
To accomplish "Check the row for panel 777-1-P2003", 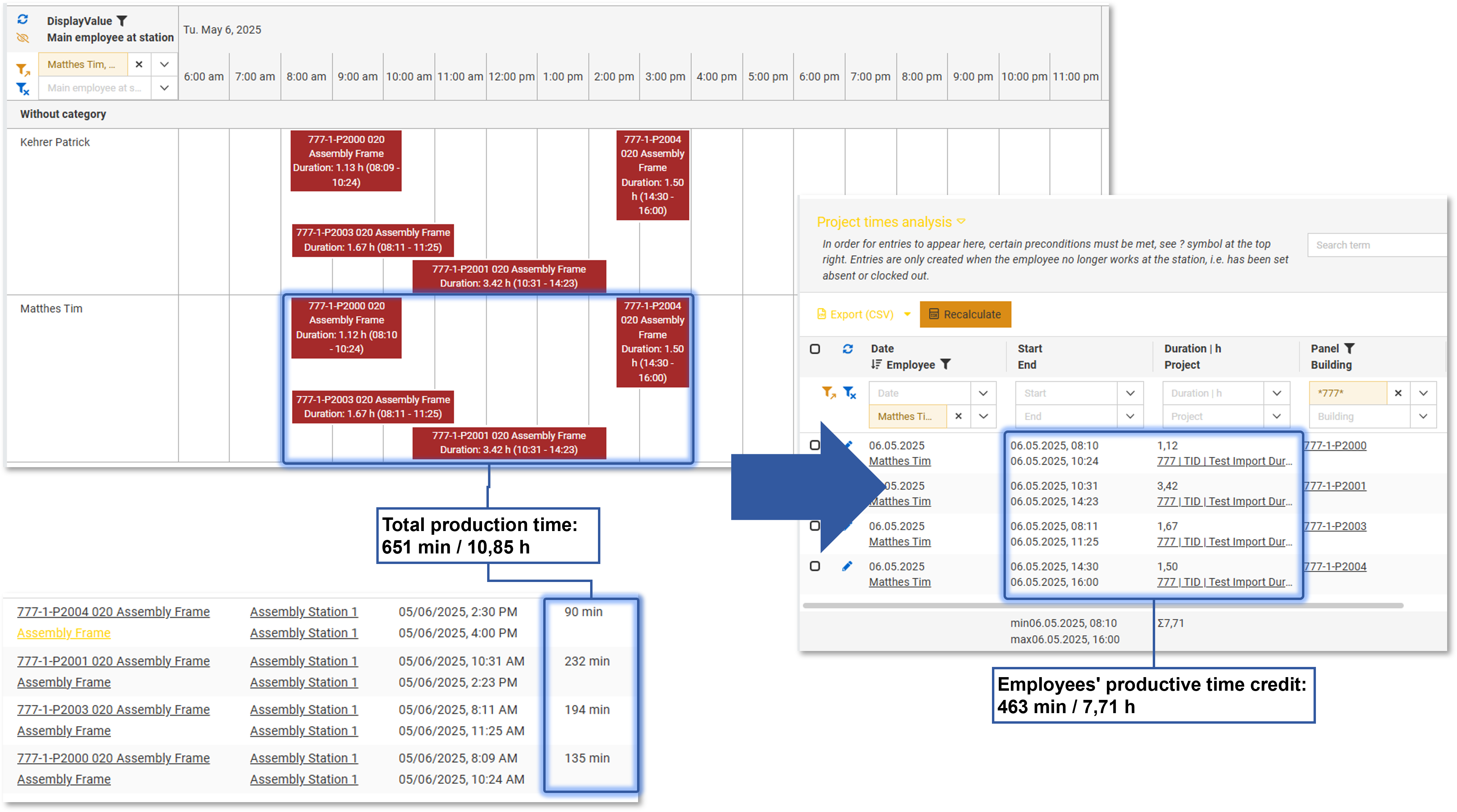I will [x=815, y=526].
